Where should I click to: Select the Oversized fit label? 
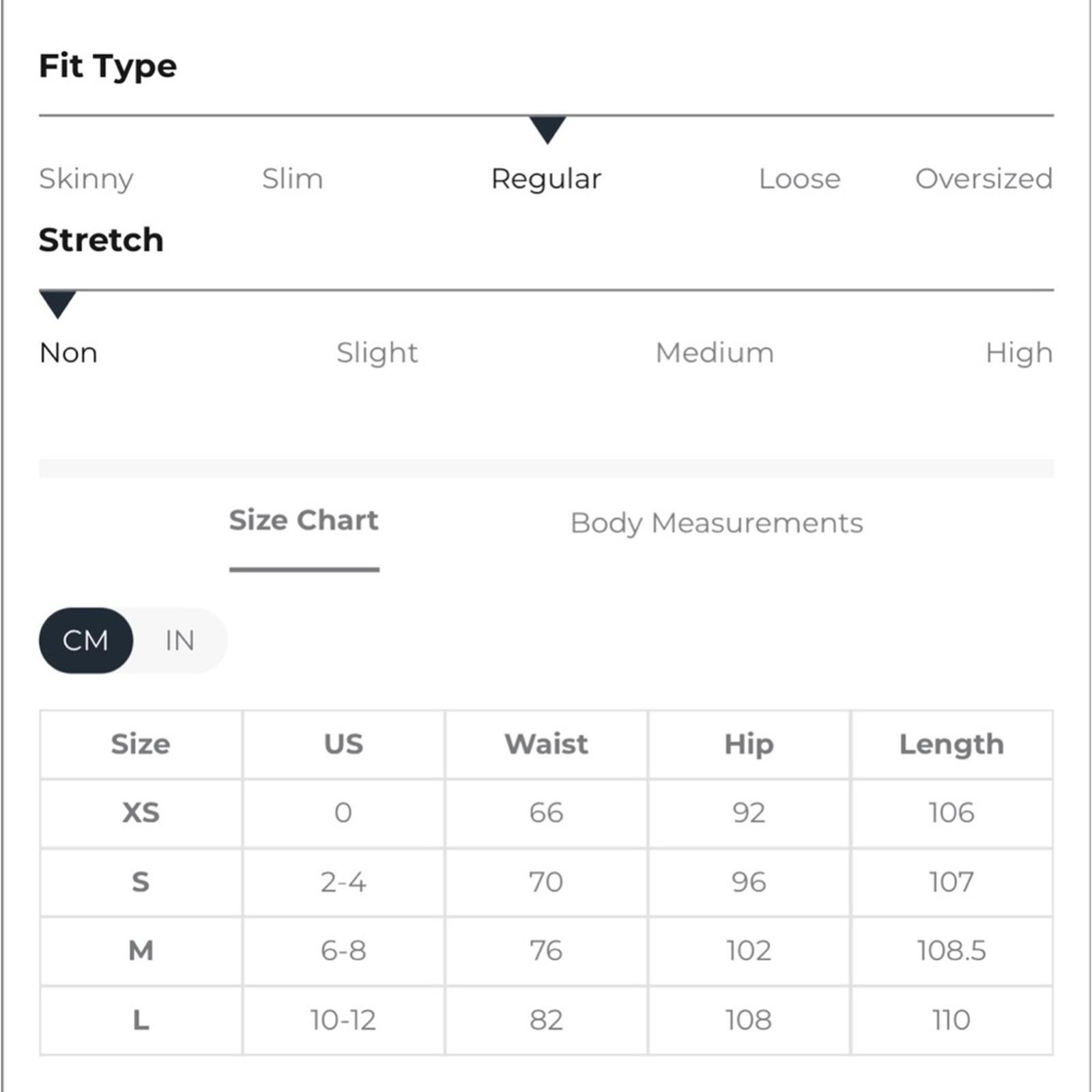tap(984, 179)
